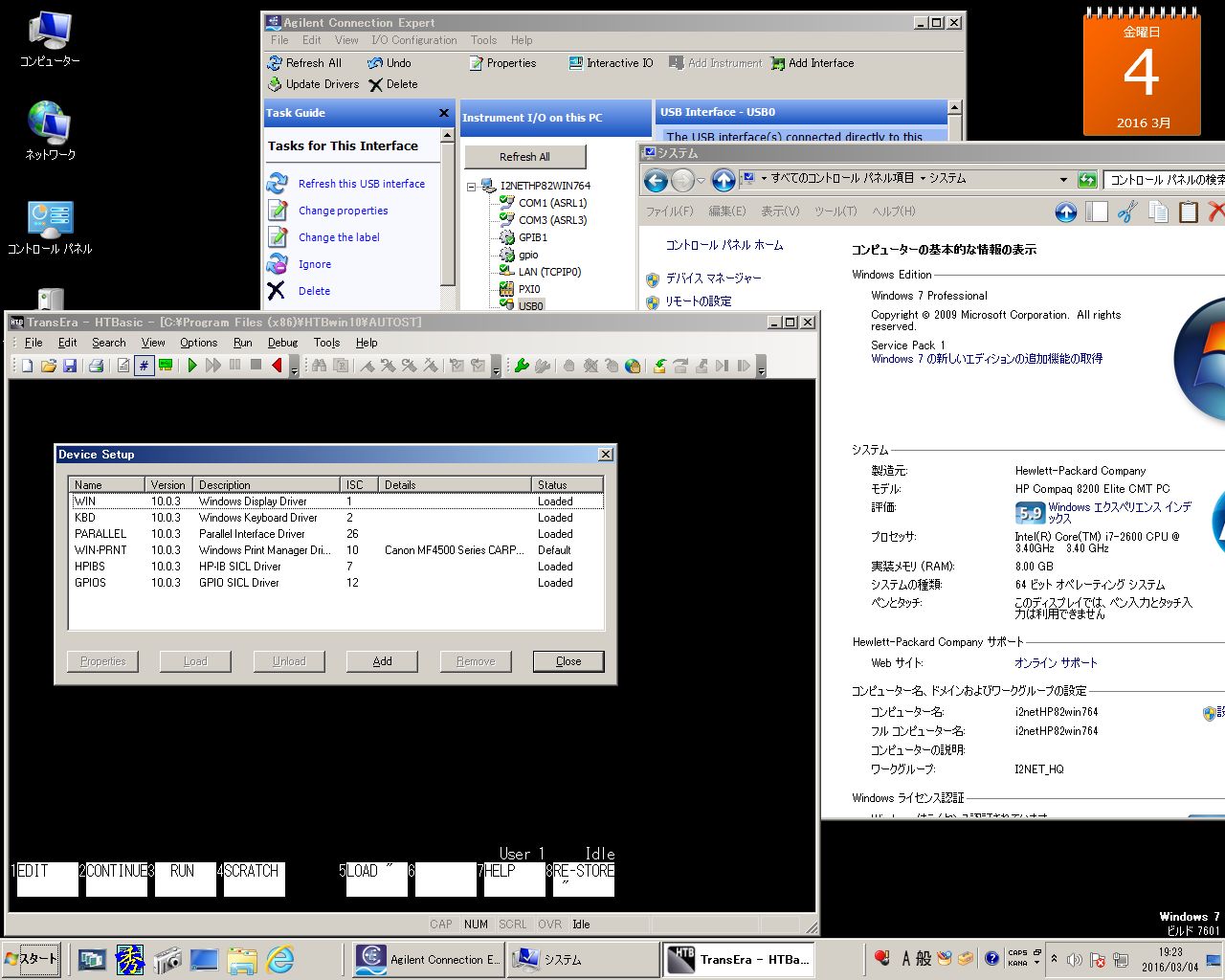Image resolution: width=1225 pixels, height=980 pixels.
Task: Click the Open folder icon in HTBasic toolbar
Action: (49, 366)
